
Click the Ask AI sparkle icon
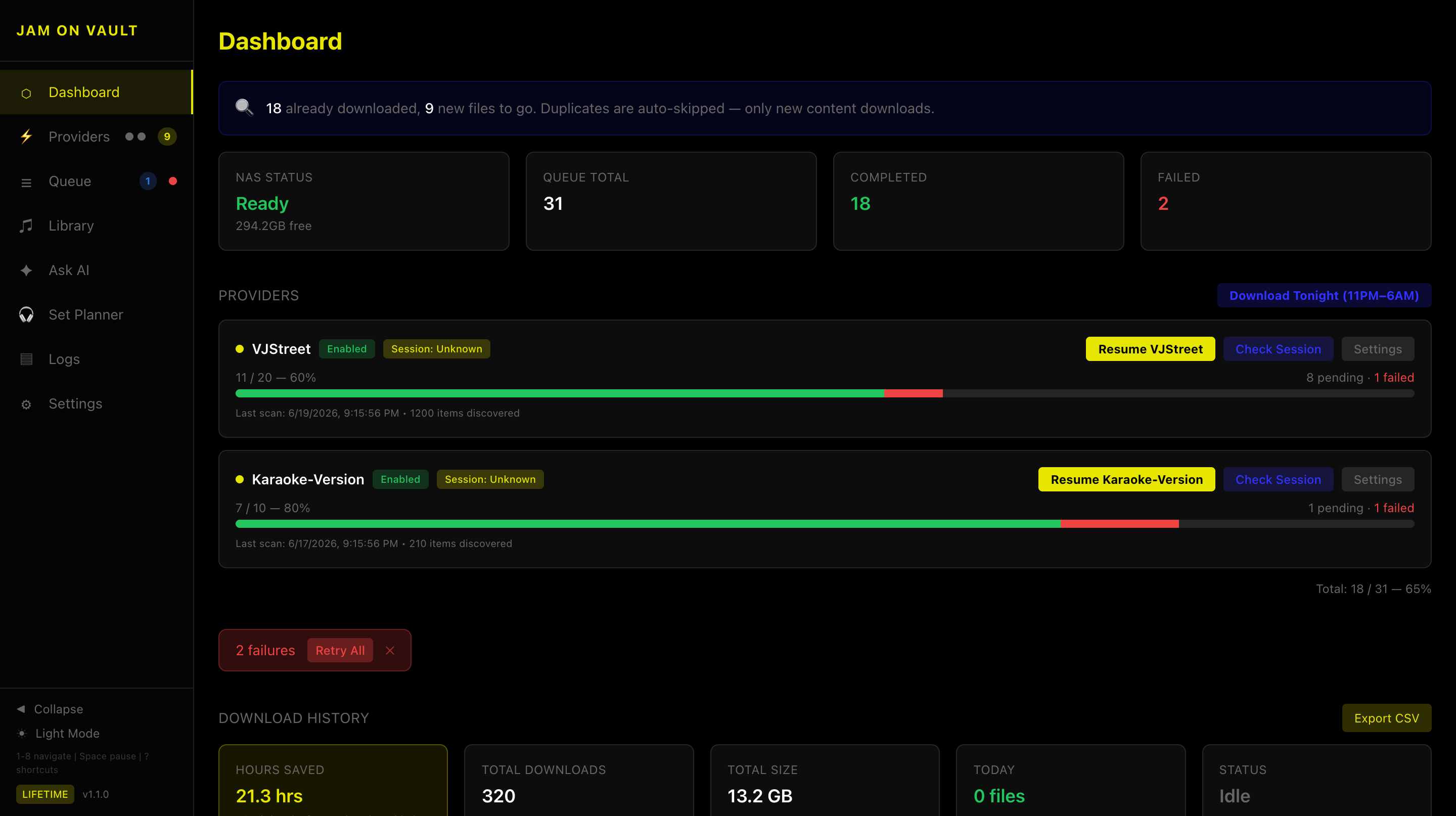click(x=26, y=270)
